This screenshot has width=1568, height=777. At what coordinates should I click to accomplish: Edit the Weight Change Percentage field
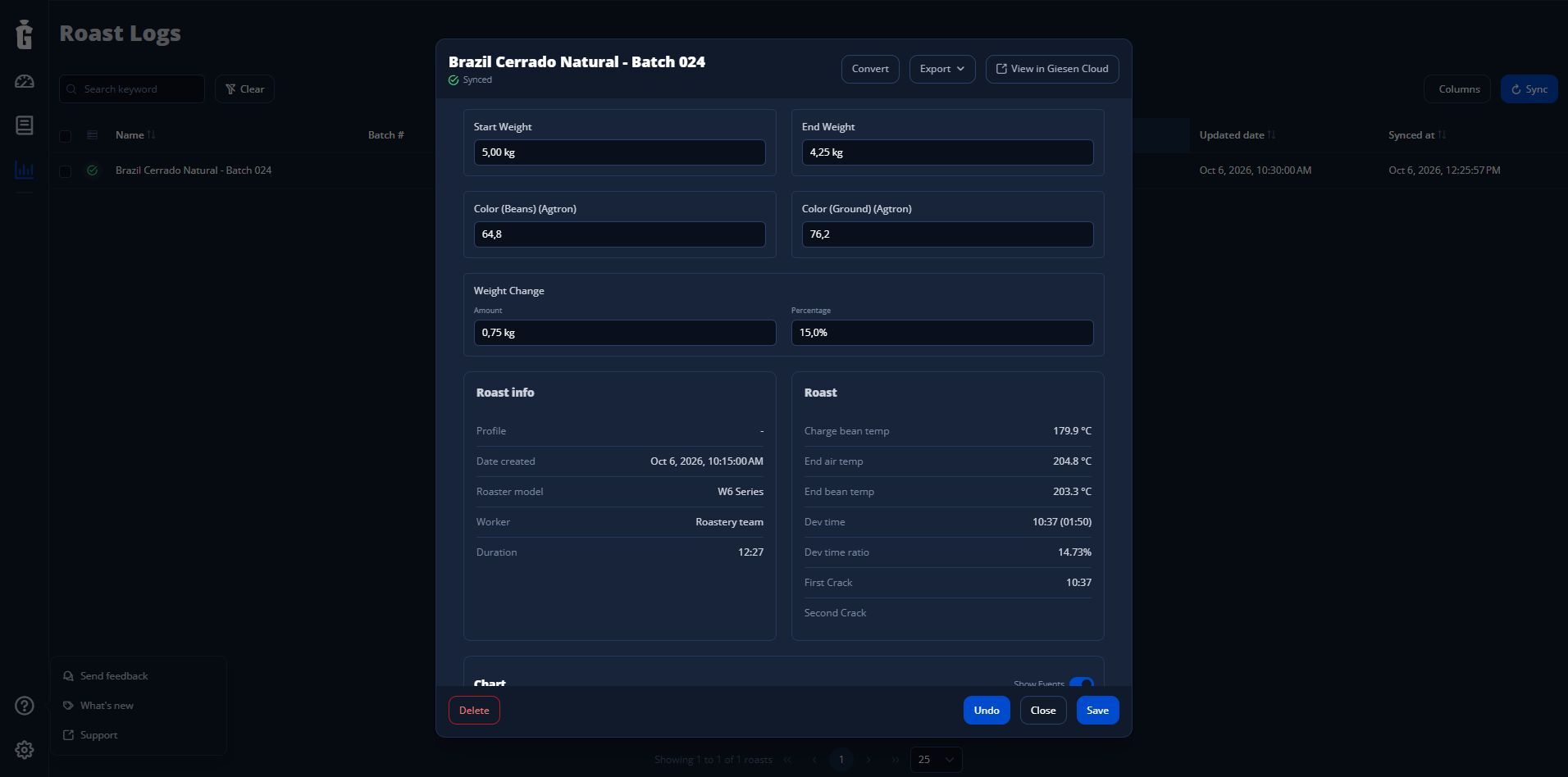[x=942, y=333]
